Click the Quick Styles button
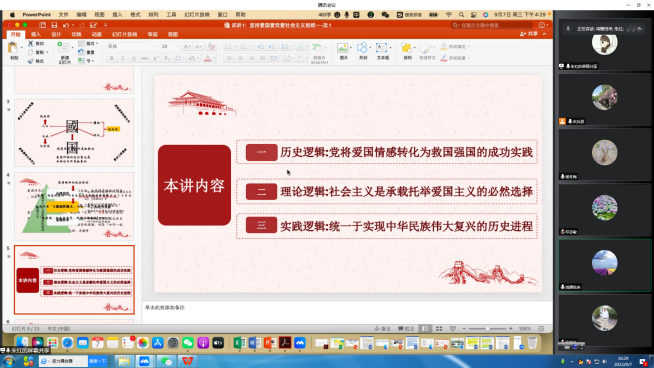 pos(427,51)
